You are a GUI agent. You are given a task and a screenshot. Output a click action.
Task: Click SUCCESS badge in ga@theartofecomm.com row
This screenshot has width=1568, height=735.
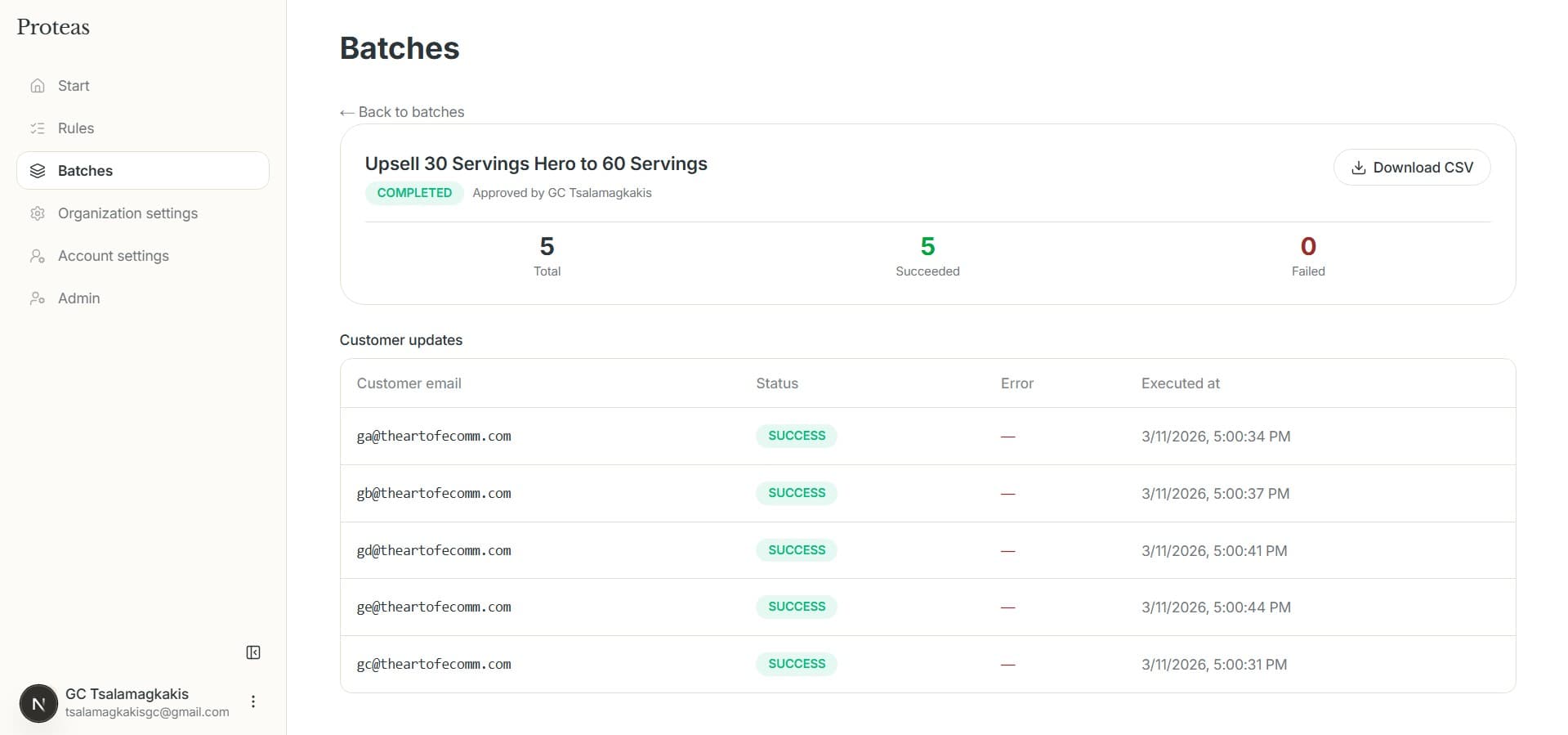click(797, 436)
